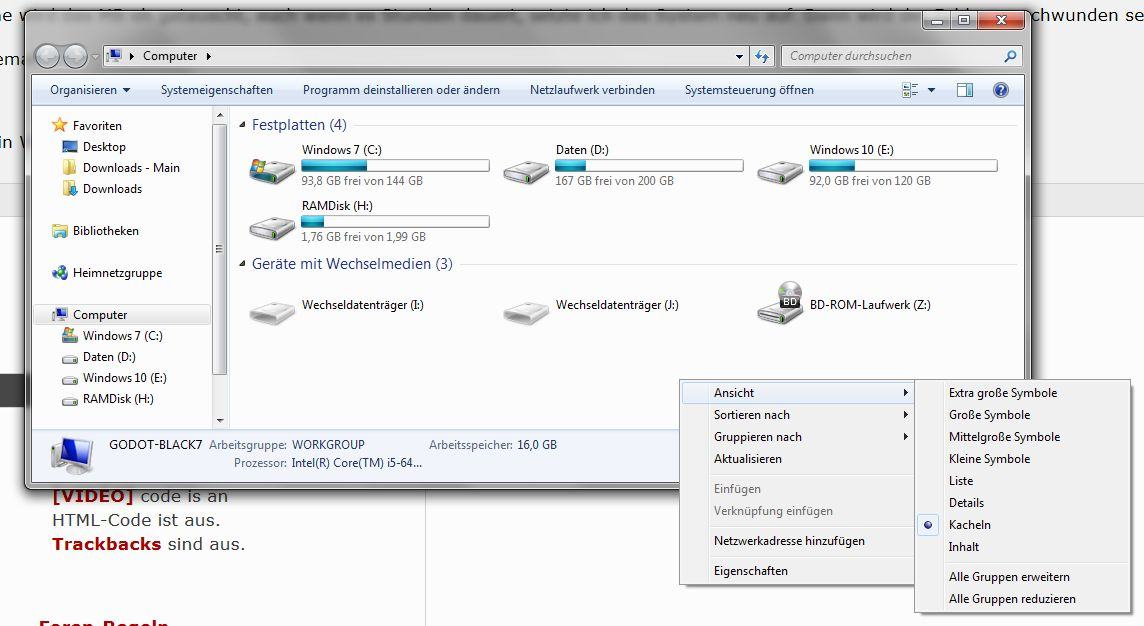Viewport: 1144px width, 626px height.
Task: Open Eigenschaften from the context menu
Action: pyautogui.click(x=797, y=571)
